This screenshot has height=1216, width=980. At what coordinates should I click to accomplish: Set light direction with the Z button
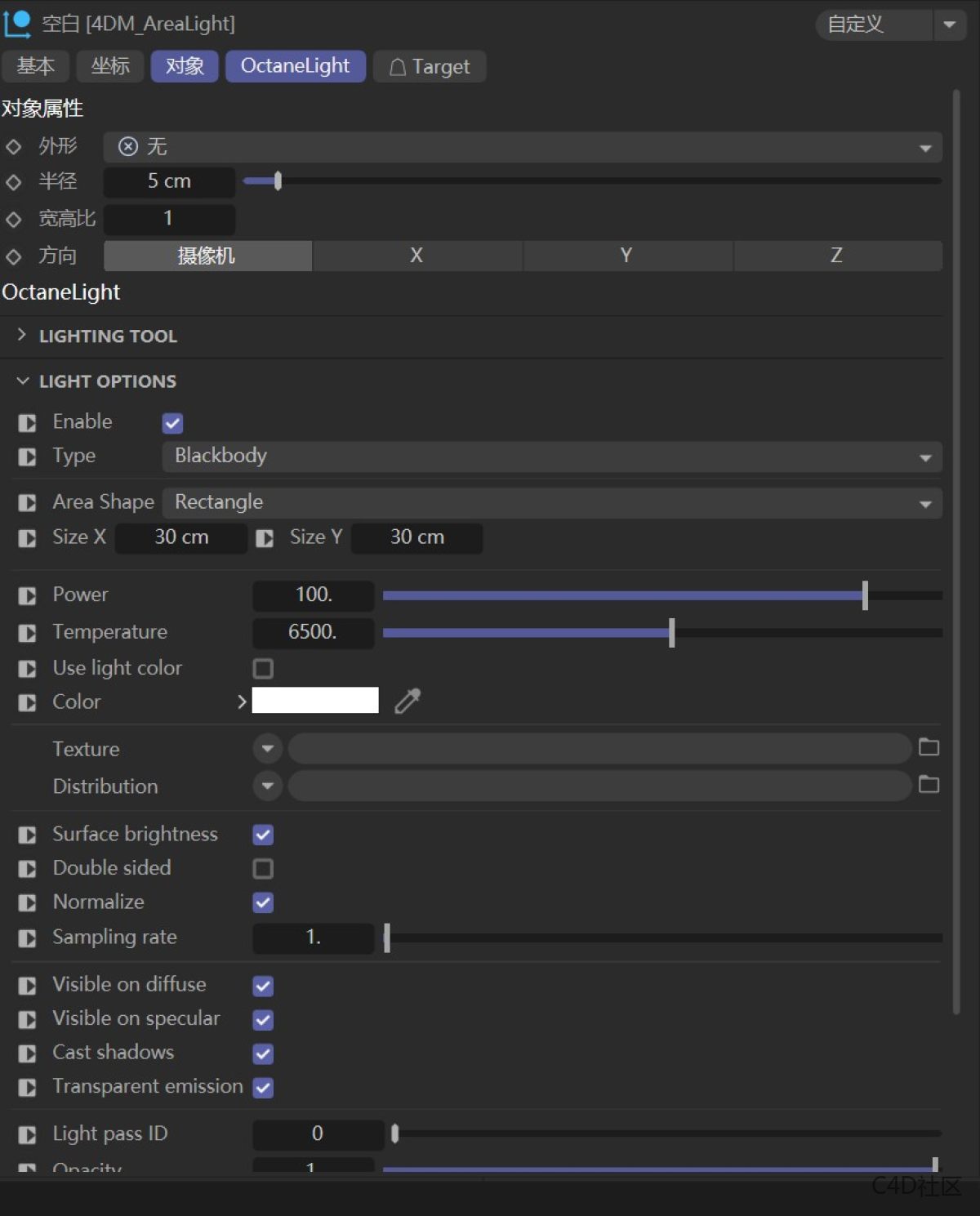(x=836, y=256)
